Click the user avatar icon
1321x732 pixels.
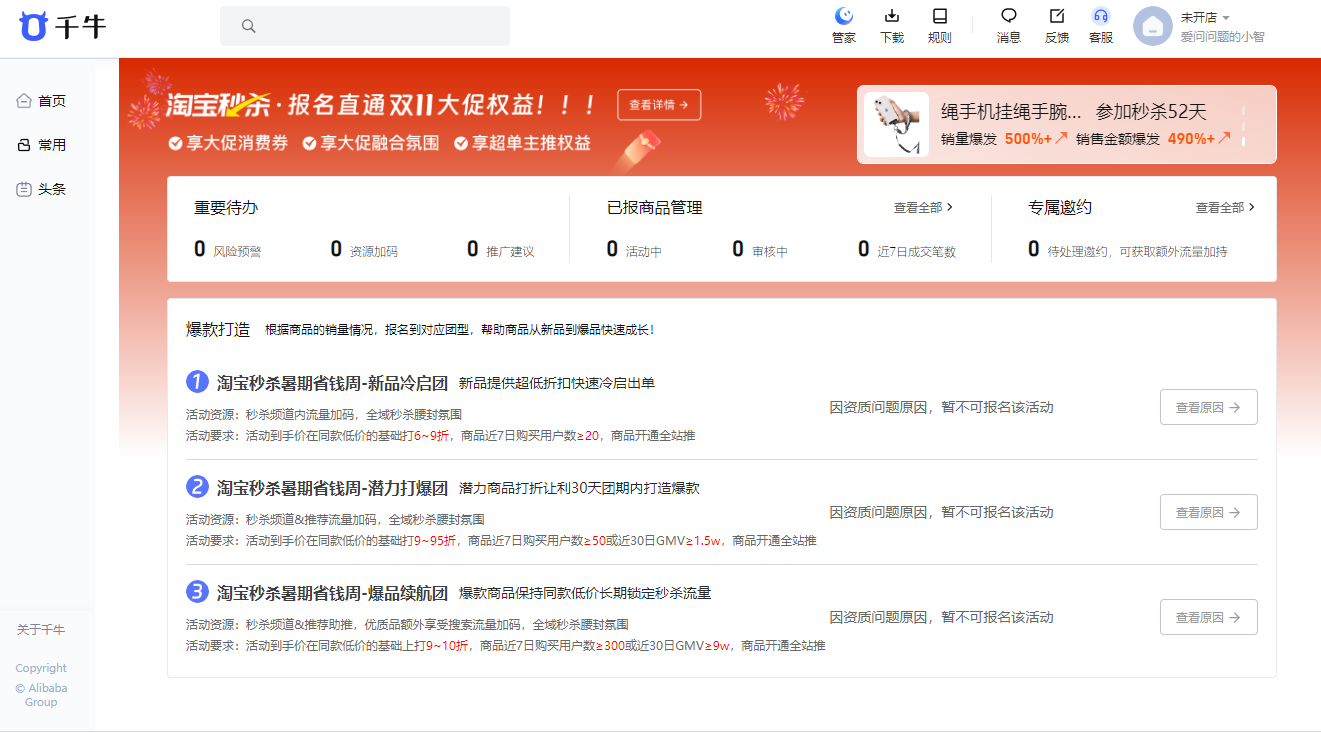1152,26
